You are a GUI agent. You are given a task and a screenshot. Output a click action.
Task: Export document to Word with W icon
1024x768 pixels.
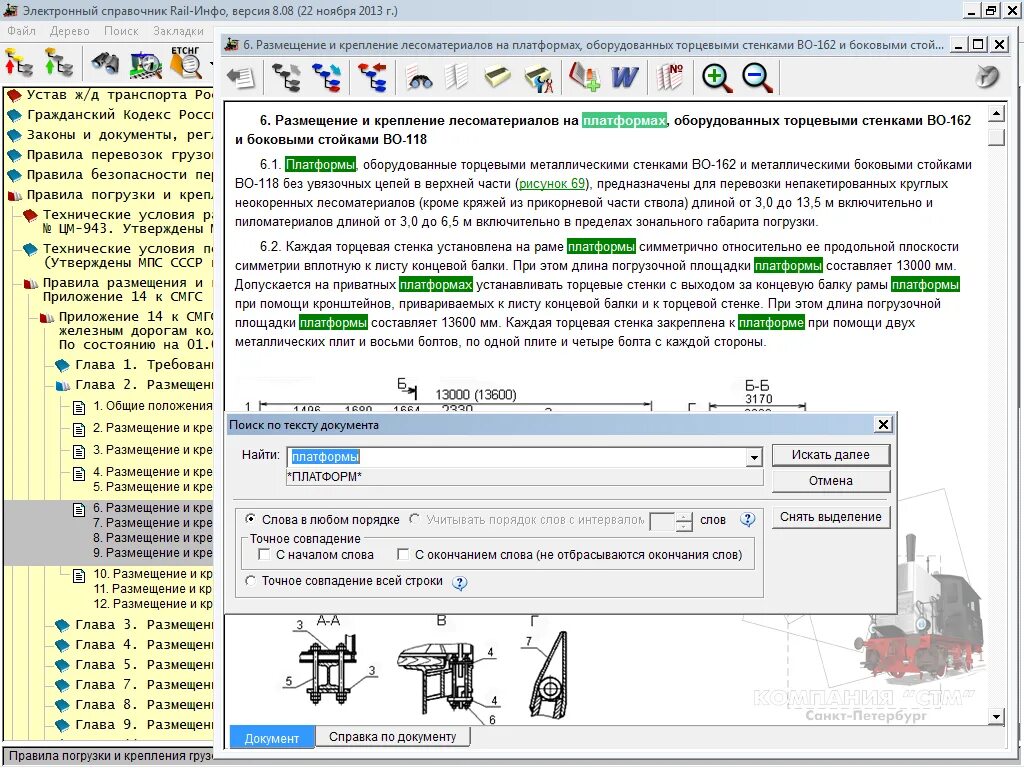point(624,78)
